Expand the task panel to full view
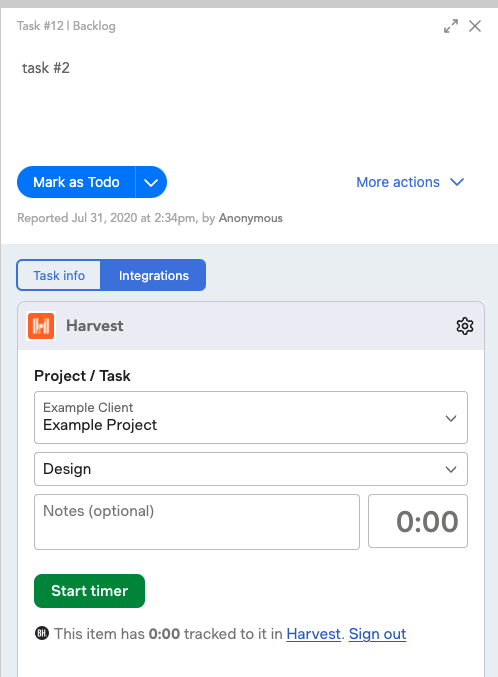 (451, 26)
